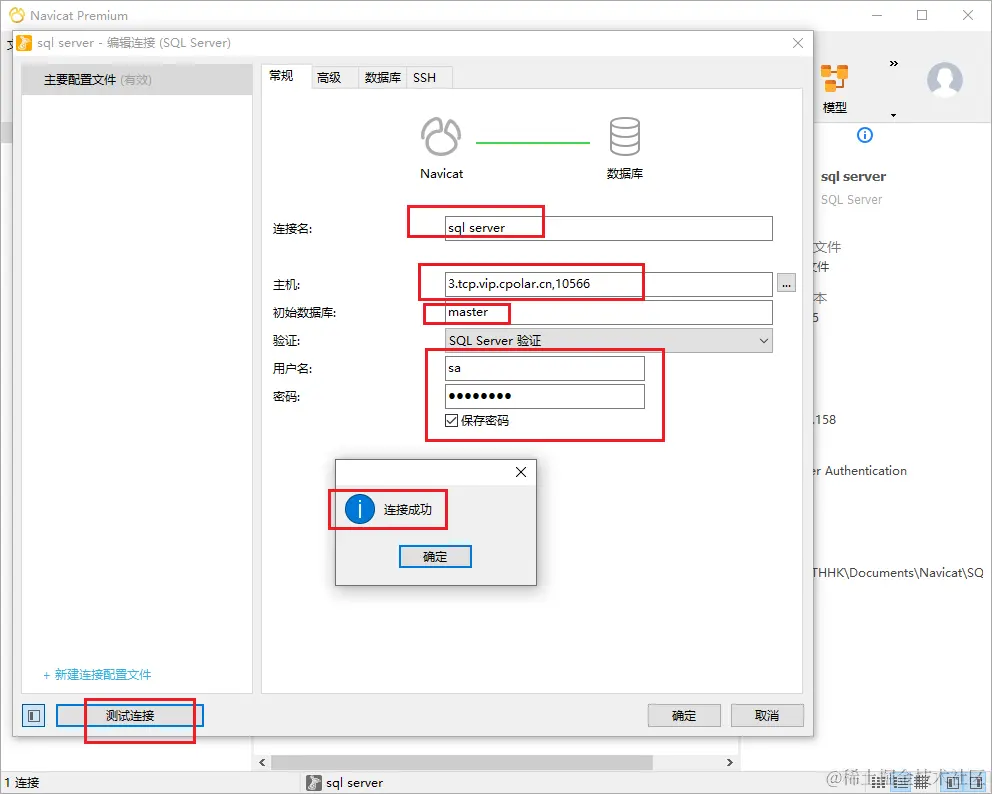Open small dropdown arrow below toolbar chevron

point(893,115)
